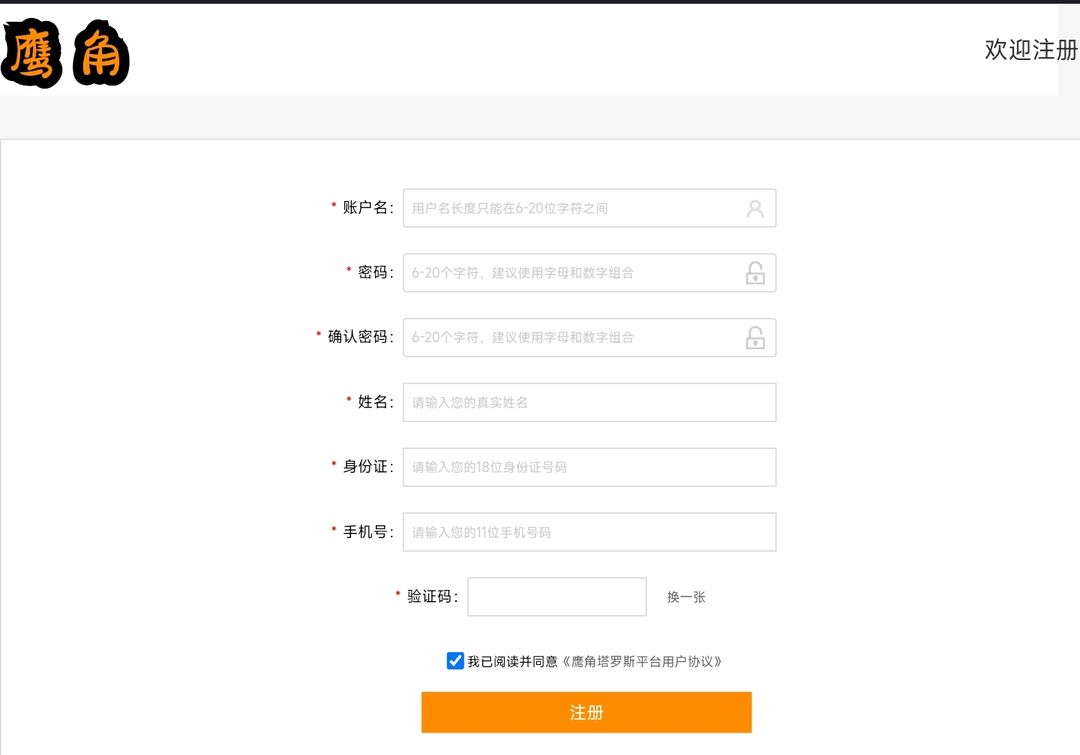The width and height of the screenshot is (1080, 755).
Task: Click the orange 注册 button
Action: [586, 712]
